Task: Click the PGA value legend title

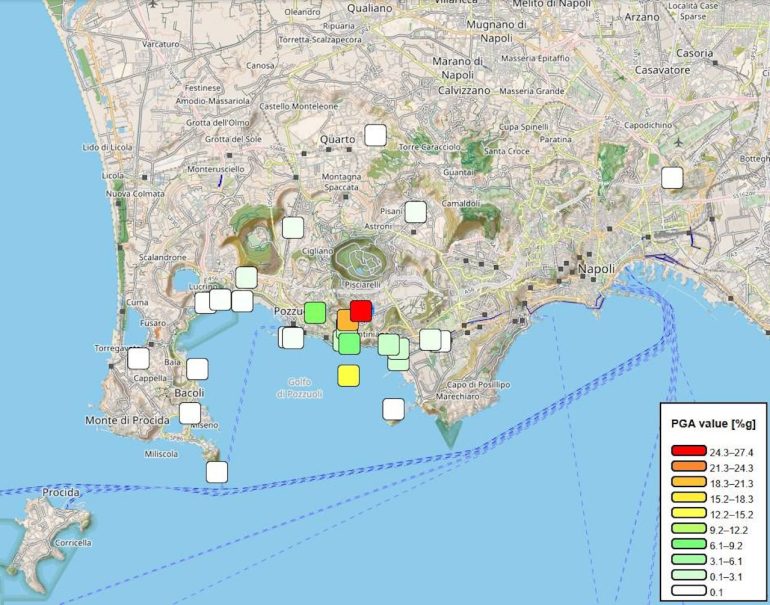Action: pos(713,424)
